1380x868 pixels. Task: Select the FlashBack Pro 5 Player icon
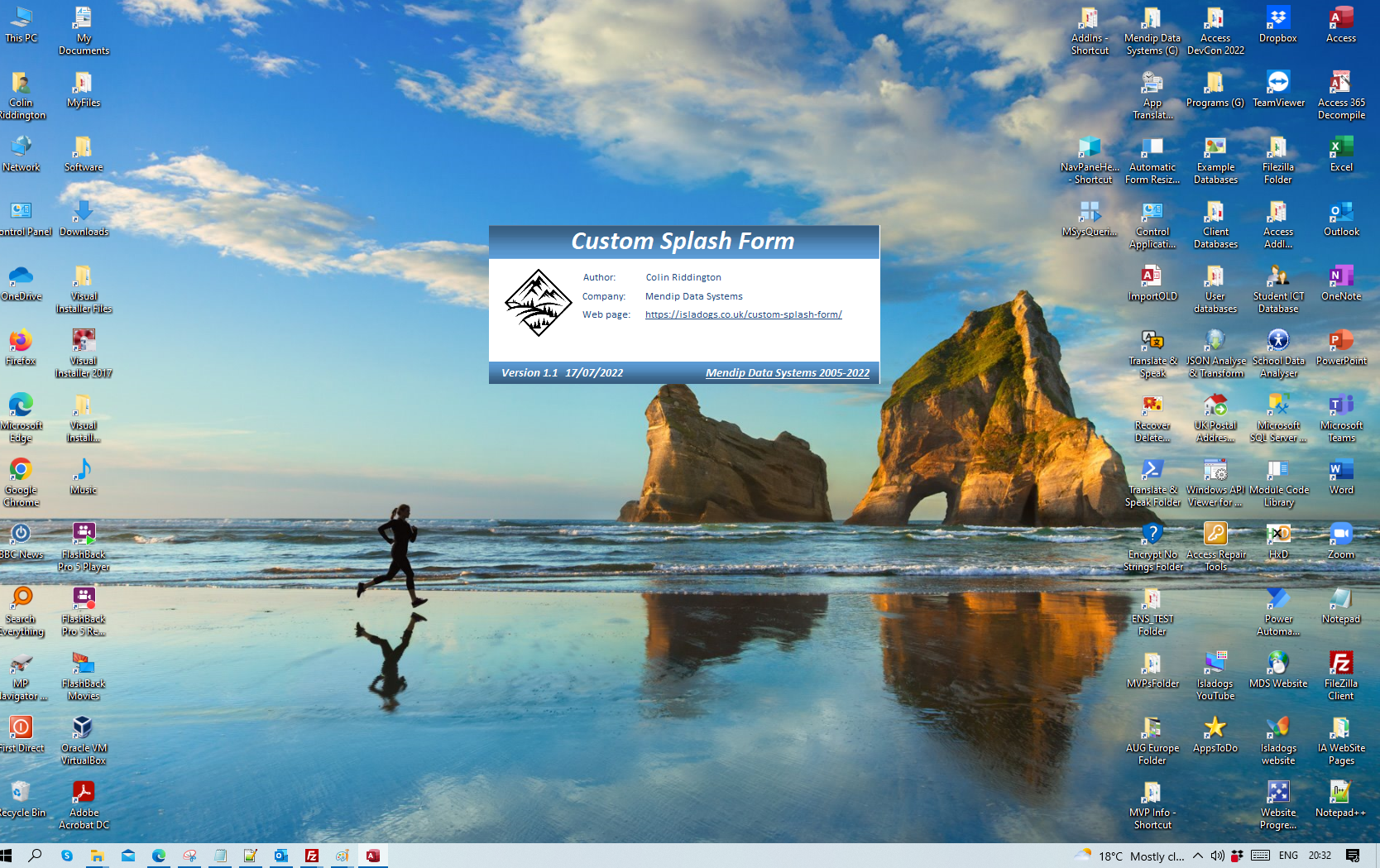pyautogui.click(x=84, y=547)
